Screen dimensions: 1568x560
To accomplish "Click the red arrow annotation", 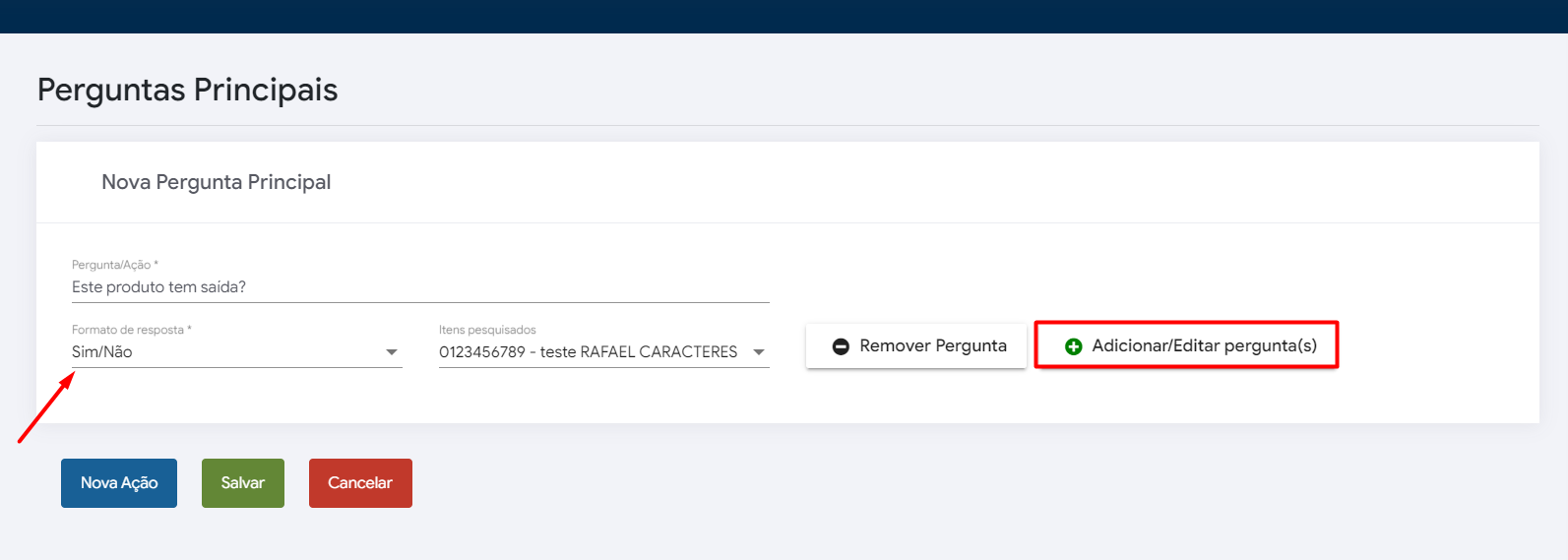I will tap(45, 407).
